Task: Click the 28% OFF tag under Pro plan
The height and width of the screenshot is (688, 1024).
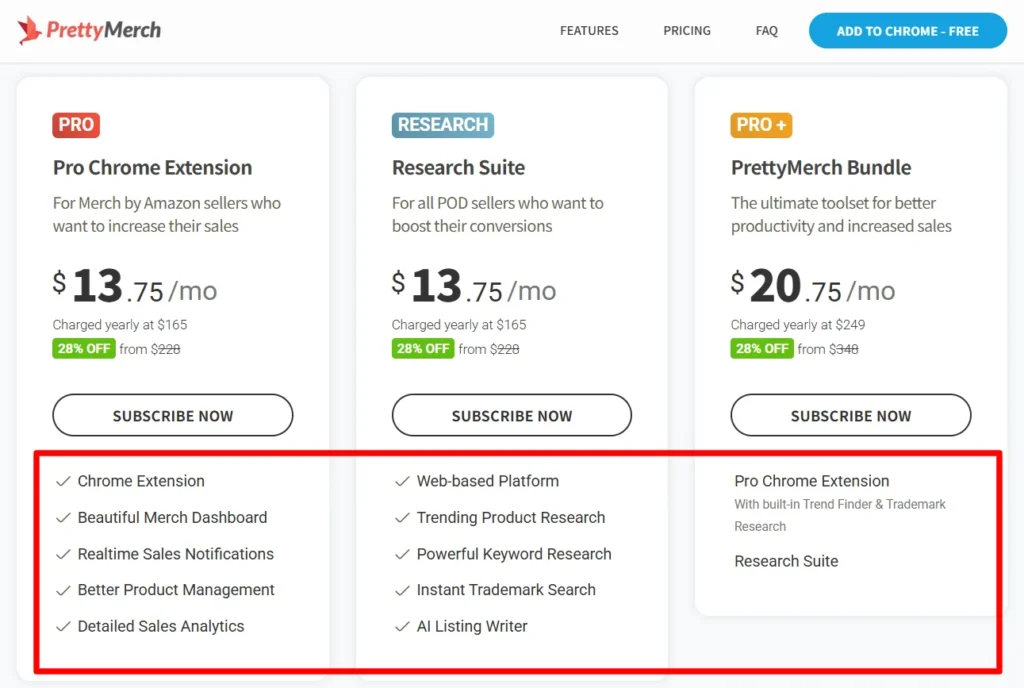Action: click(x=84, y=349)
